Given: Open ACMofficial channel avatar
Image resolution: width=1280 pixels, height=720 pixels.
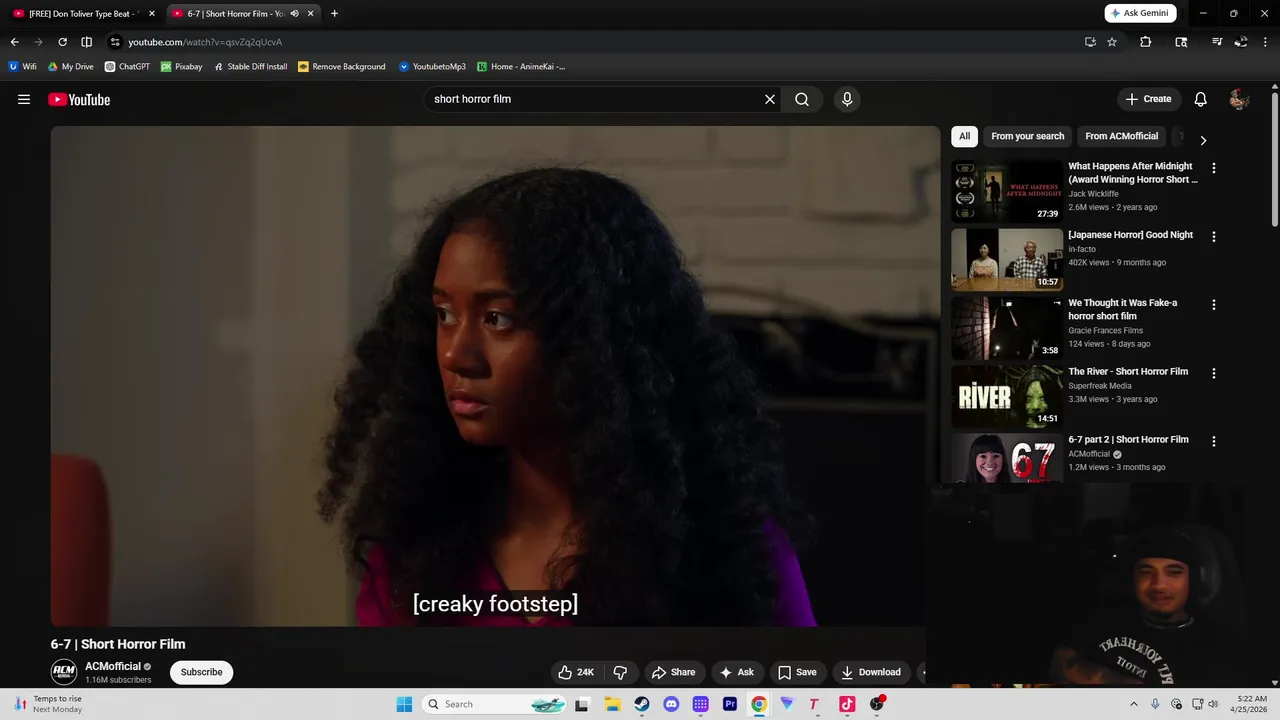Looking at the screenshot, I should tap(64, 672).
